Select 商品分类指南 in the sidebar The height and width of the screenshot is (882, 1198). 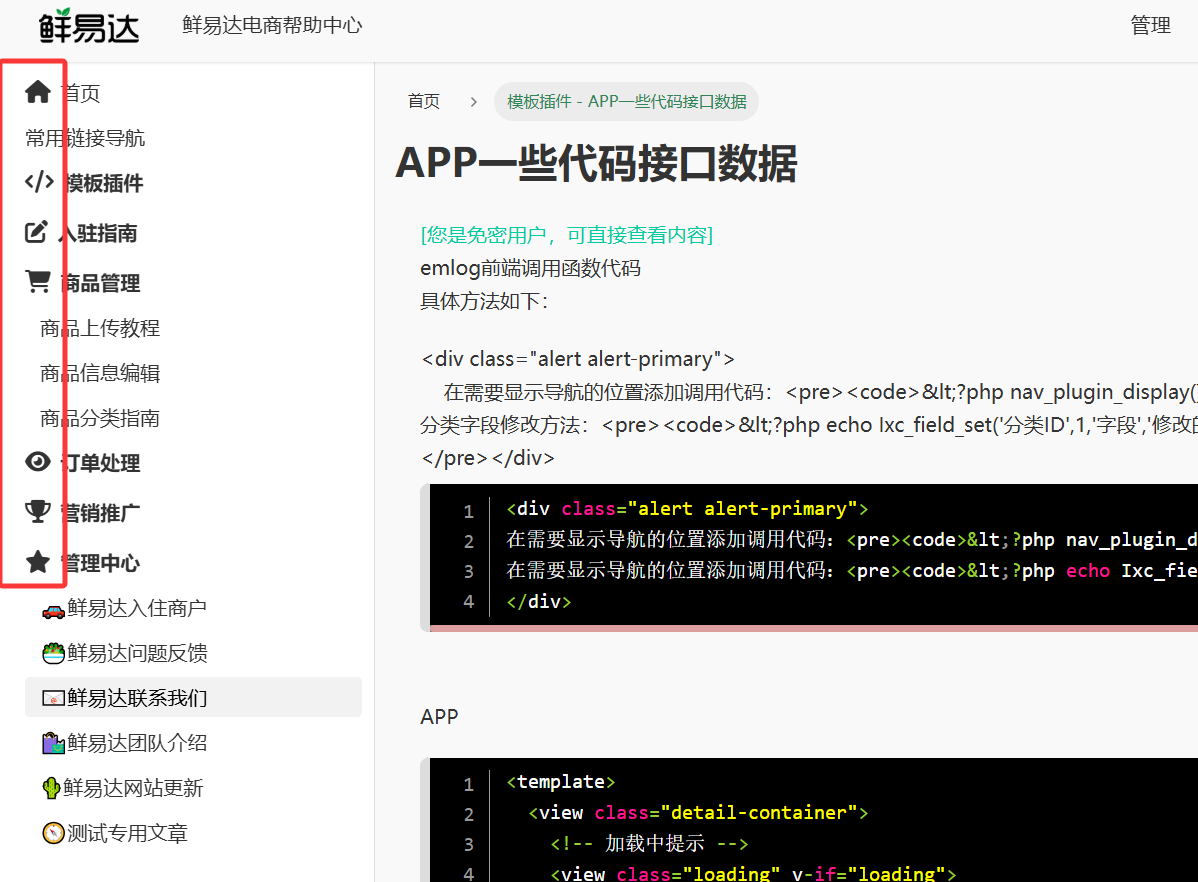pos(100,418)
